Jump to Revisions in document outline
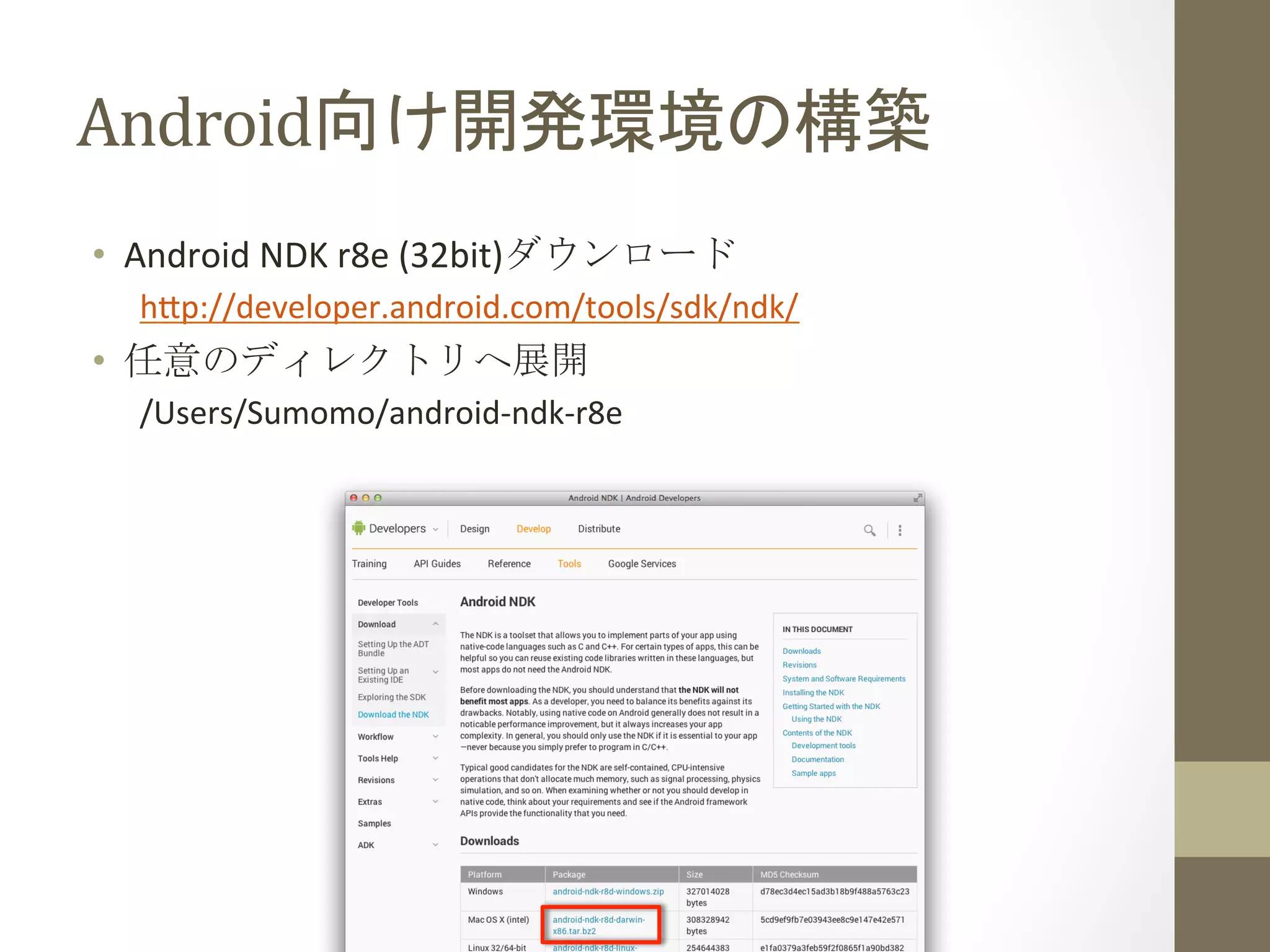 click(799, 664)
